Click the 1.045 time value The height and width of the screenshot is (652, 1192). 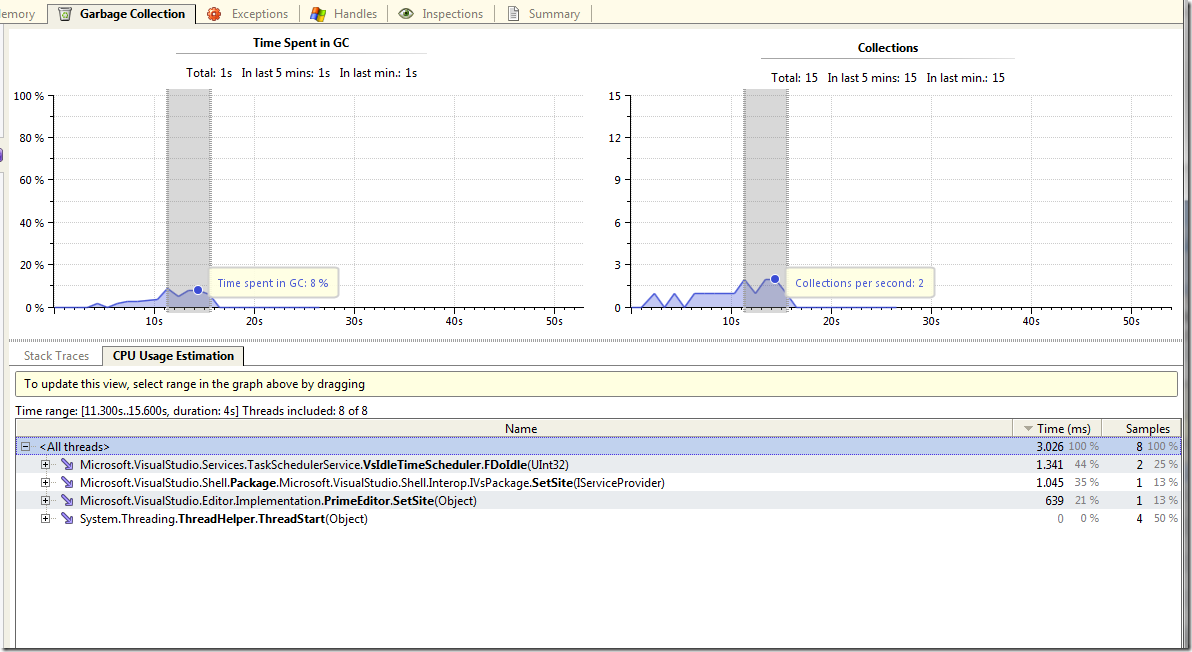[1050, 483]
